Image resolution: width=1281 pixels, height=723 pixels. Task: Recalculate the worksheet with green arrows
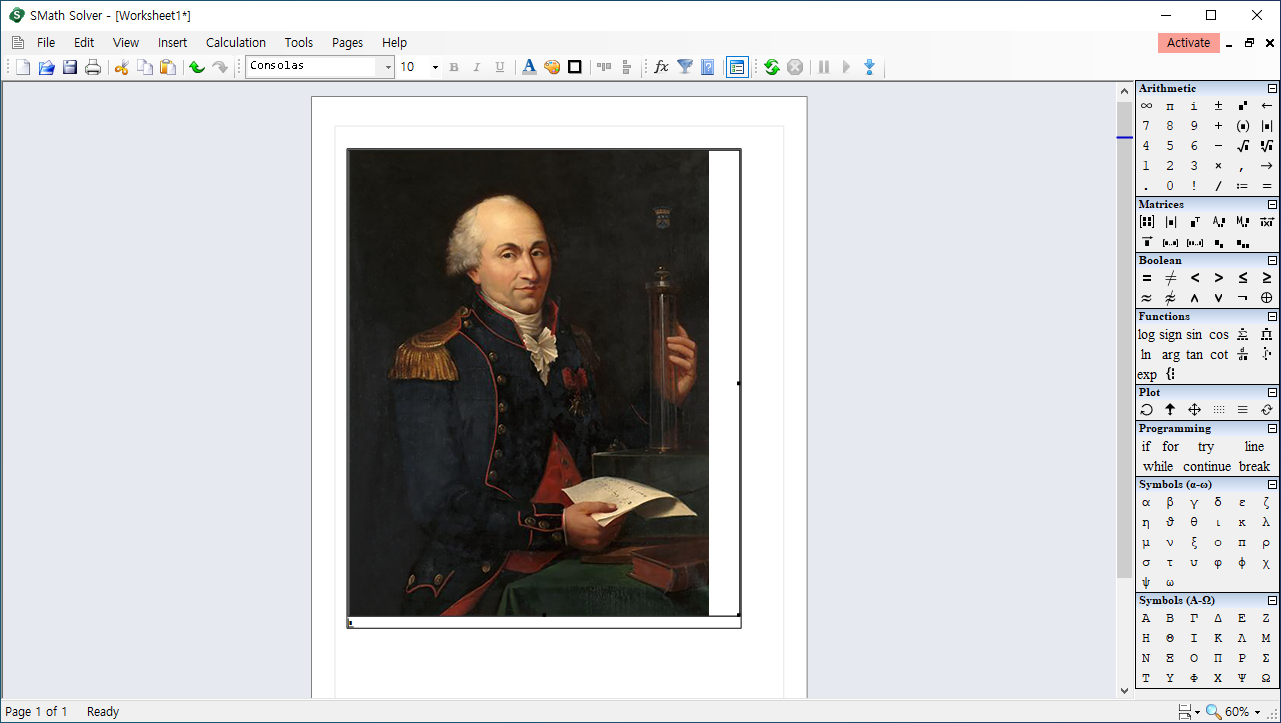click(x=772, y=67)
